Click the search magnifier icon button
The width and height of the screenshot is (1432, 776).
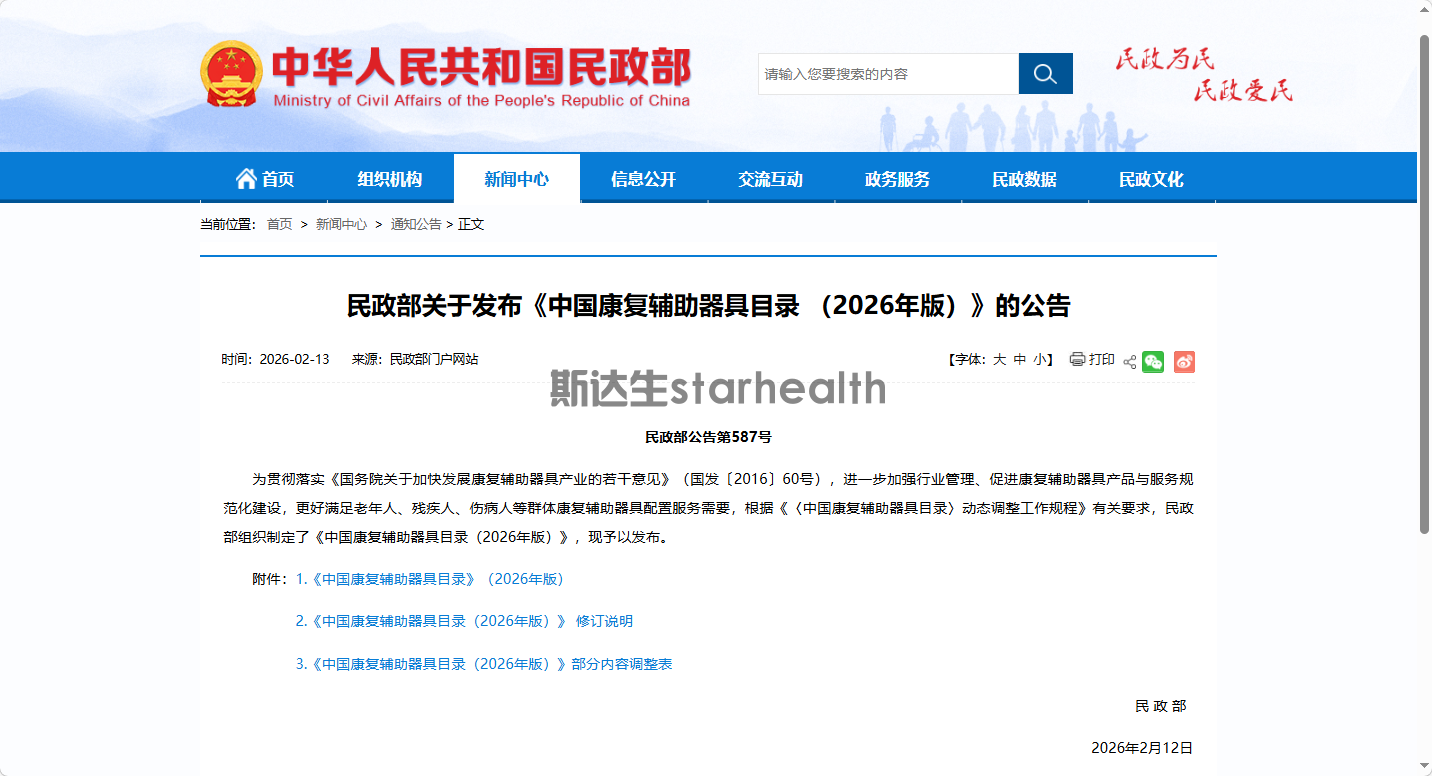coord(1045,74)
